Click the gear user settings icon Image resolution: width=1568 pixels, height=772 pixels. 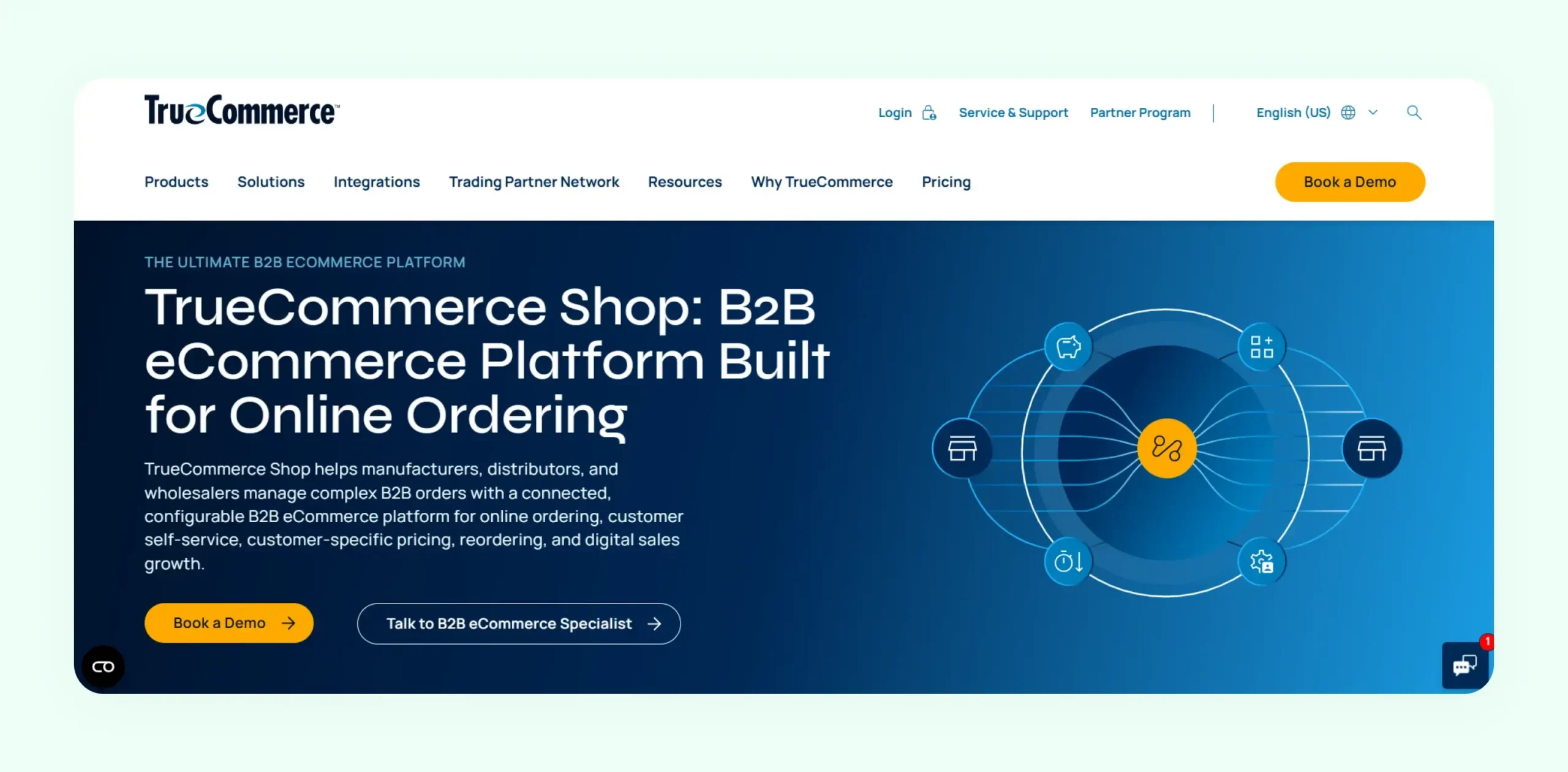pos(1262,561)
